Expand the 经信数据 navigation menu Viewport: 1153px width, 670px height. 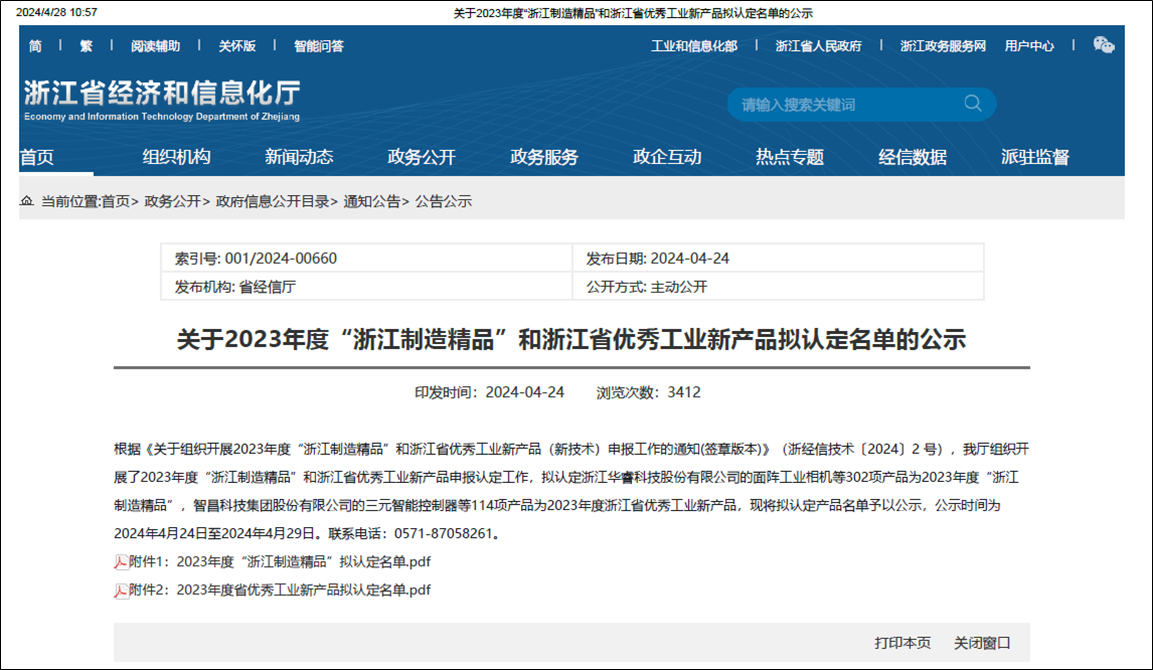point(912,157)
